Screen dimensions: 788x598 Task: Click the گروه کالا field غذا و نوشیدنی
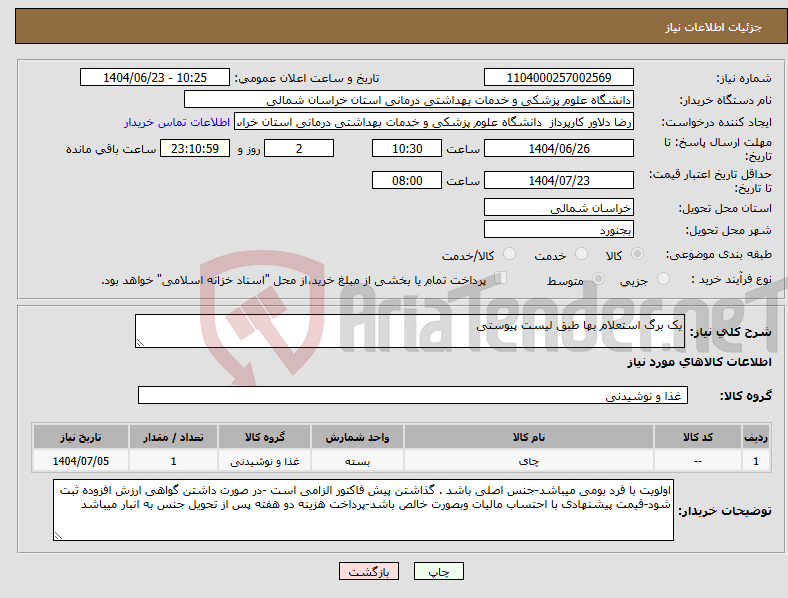click(413, 395)
